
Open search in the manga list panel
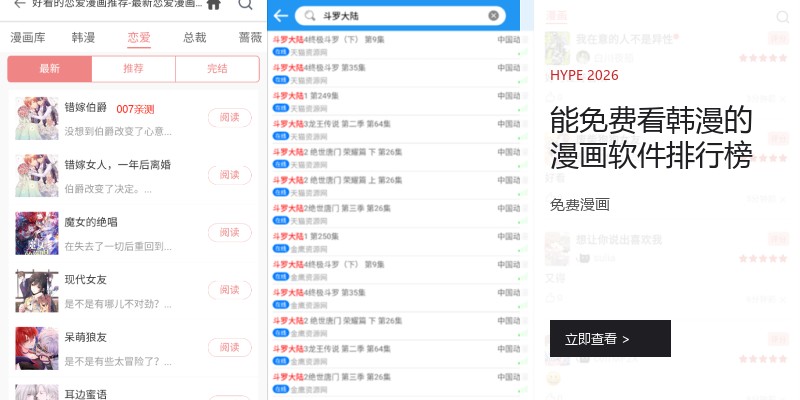click(245, 4)
